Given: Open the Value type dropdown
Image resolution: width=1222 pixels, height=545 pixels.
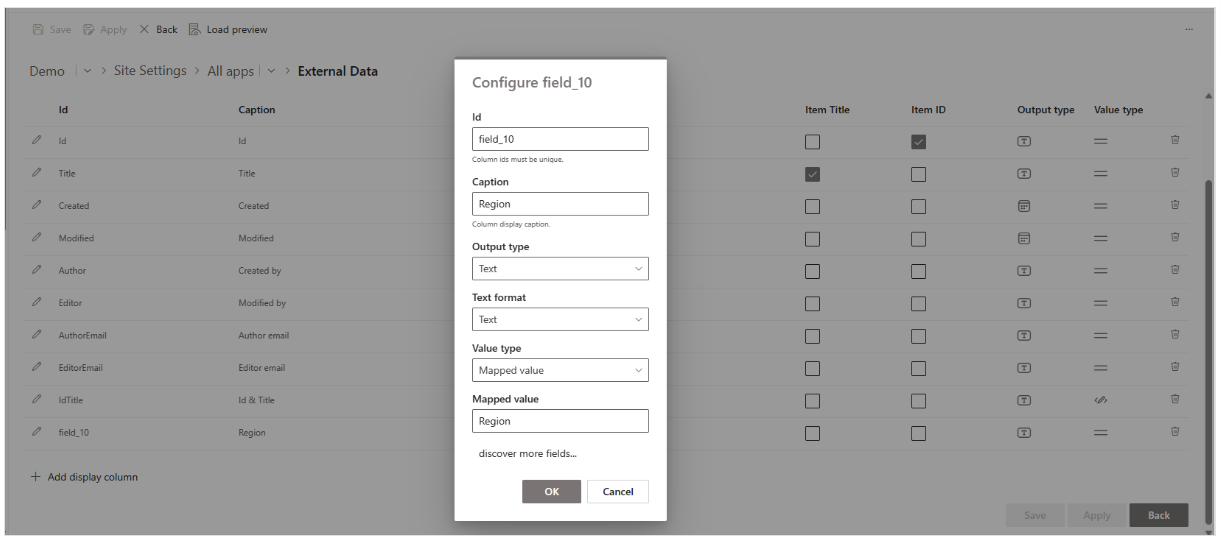Looking at the screenshot, I should [x=560, y=370].
